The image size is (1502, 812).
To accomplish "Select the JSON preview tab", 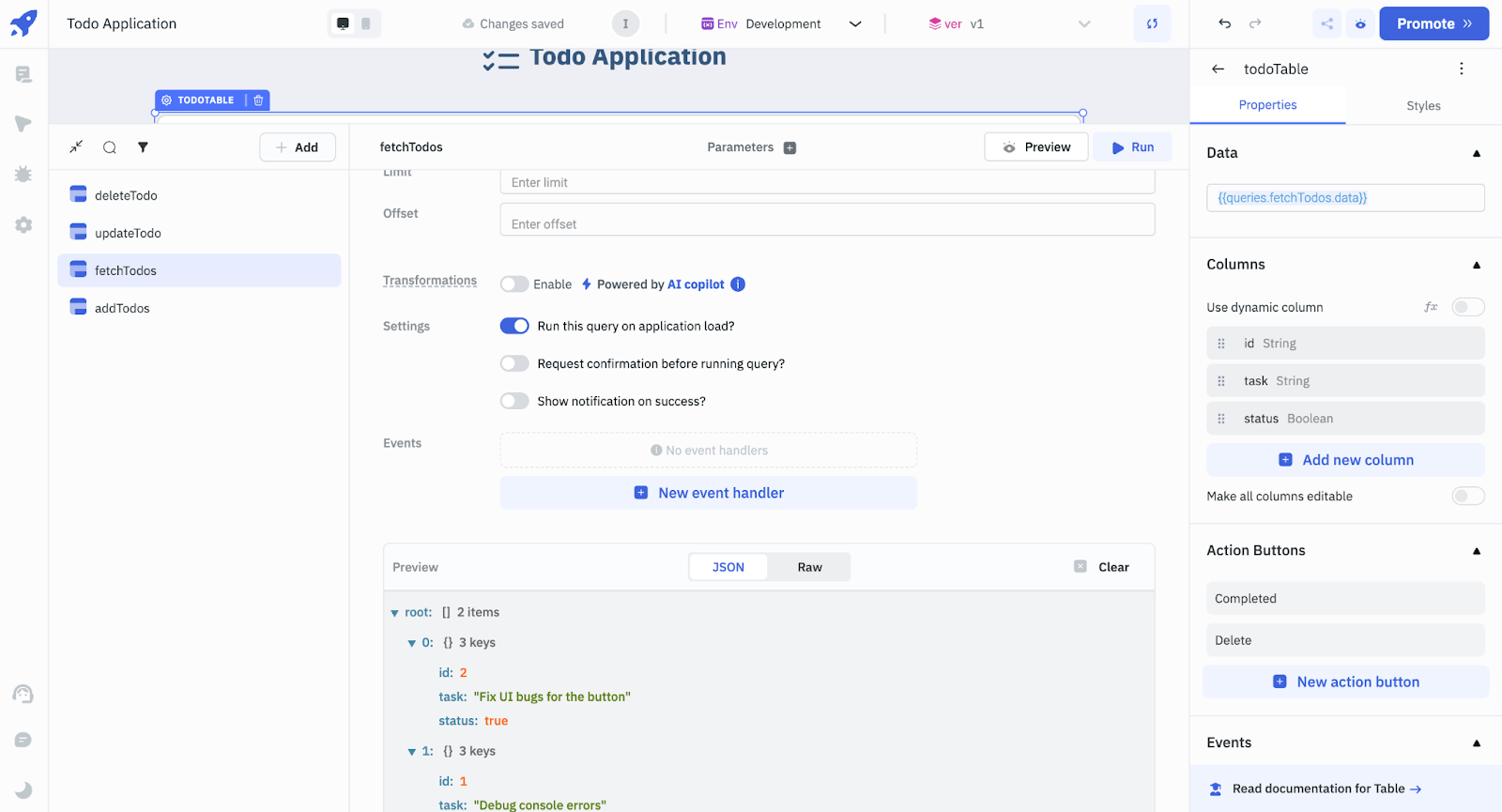I will [x=728, y=567].
